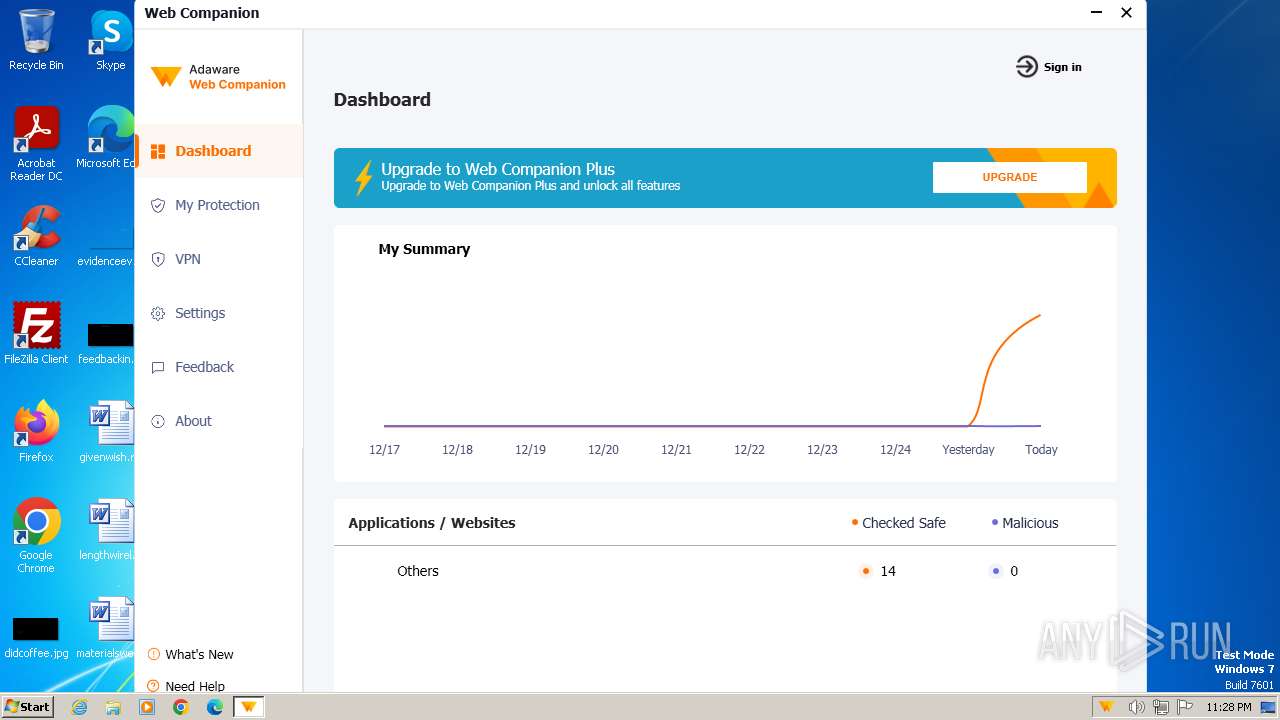Click the UPGRADE button
This screenshot has width=1280, height=720.
click(1010, 177)
